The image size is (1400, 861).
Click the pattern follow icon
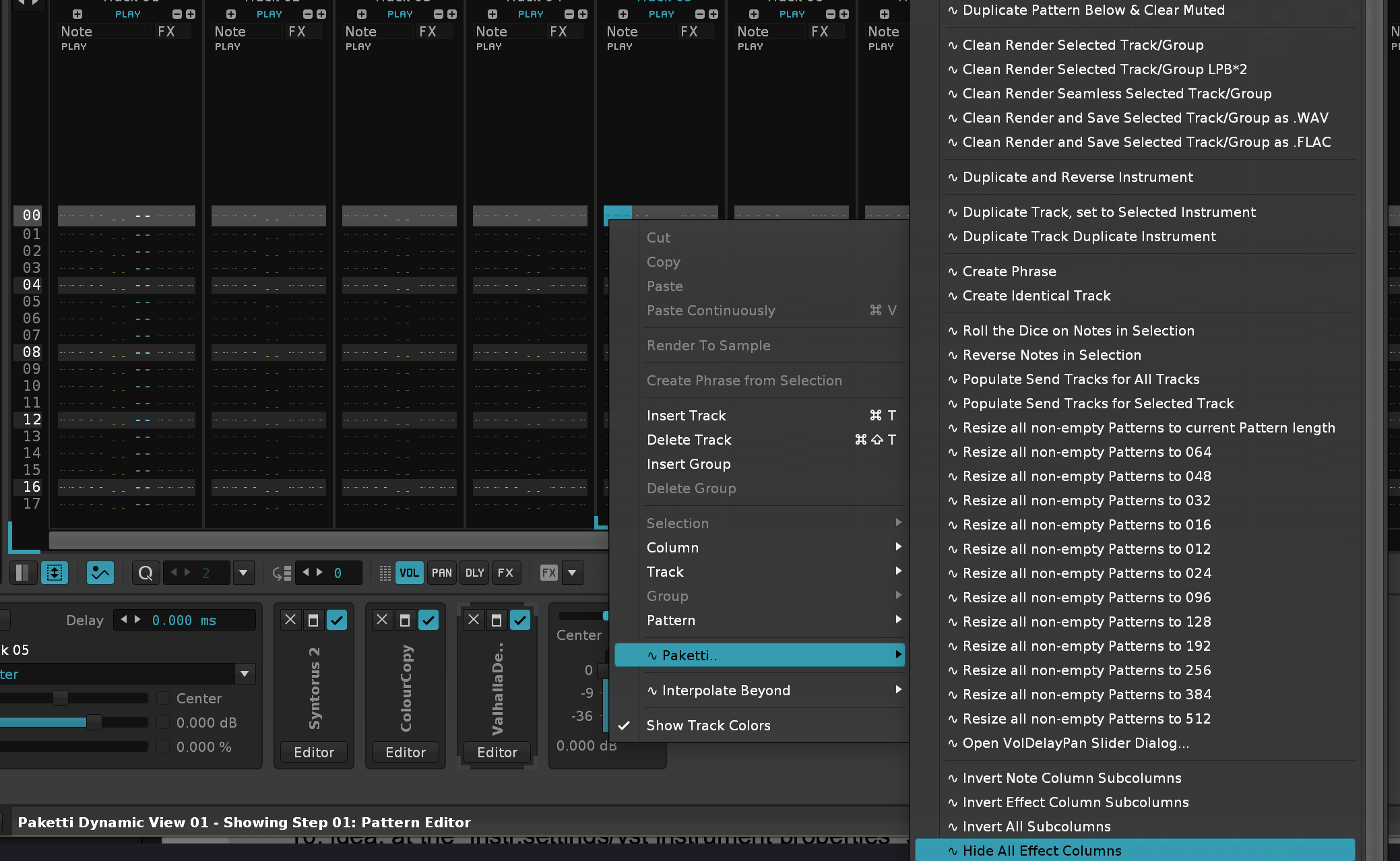[55, 573]
